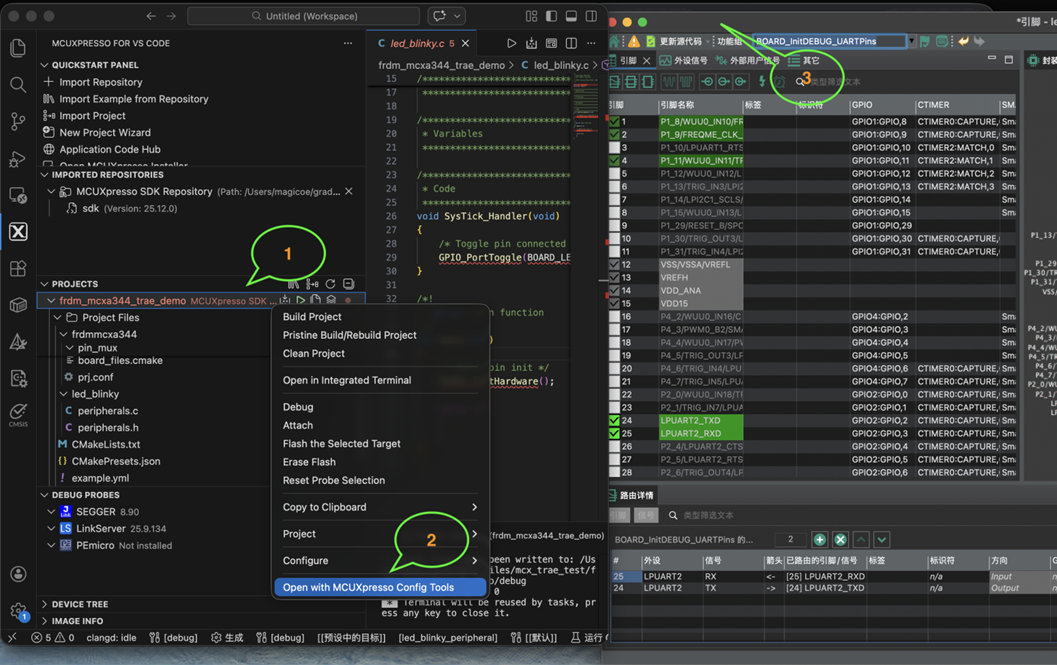Uncheck the pin 25 LPUART2_RXD checkbox
The width and height of the screenshot is (1057, 665).
pos(614,433)
